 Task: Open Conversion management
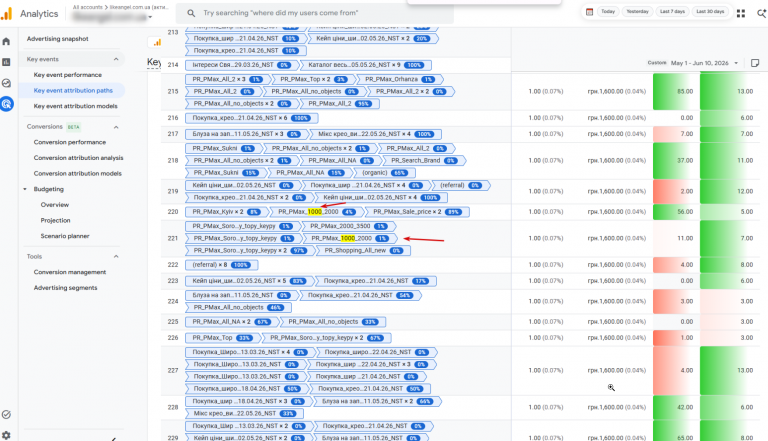(x=70, y=272)
